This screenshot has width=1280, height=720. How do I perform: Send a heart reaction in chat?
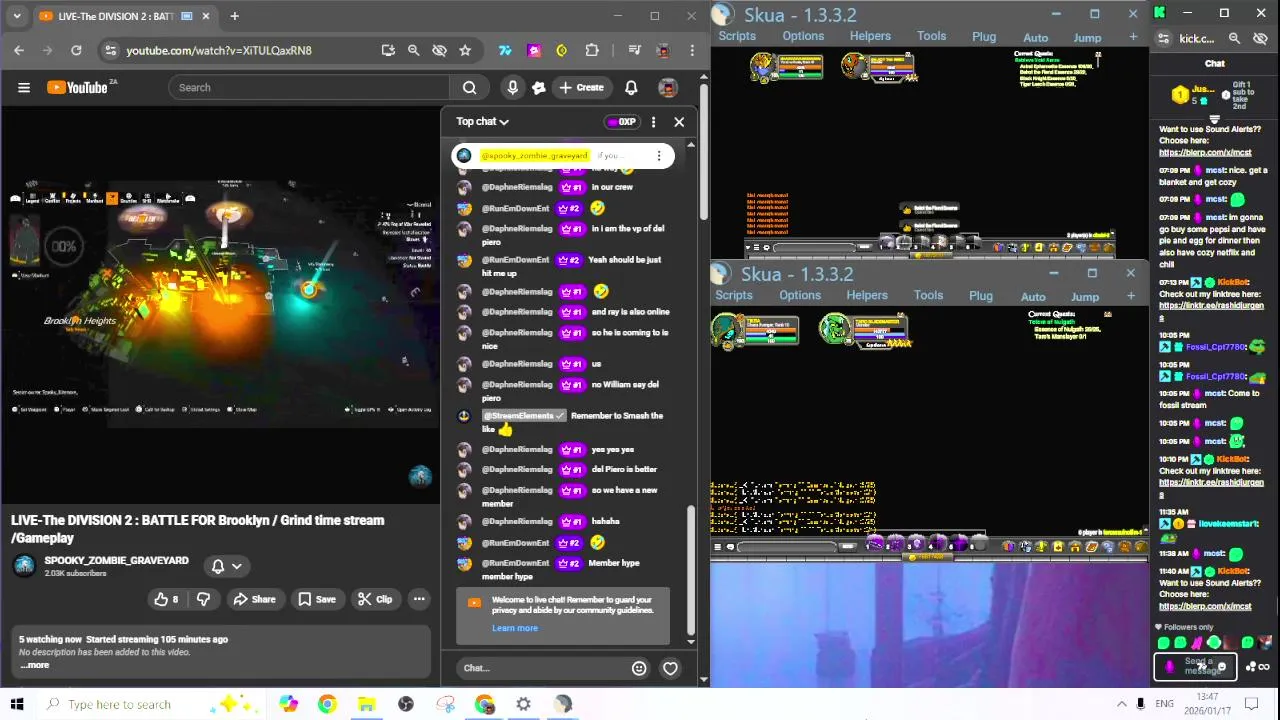coord(670,668)
